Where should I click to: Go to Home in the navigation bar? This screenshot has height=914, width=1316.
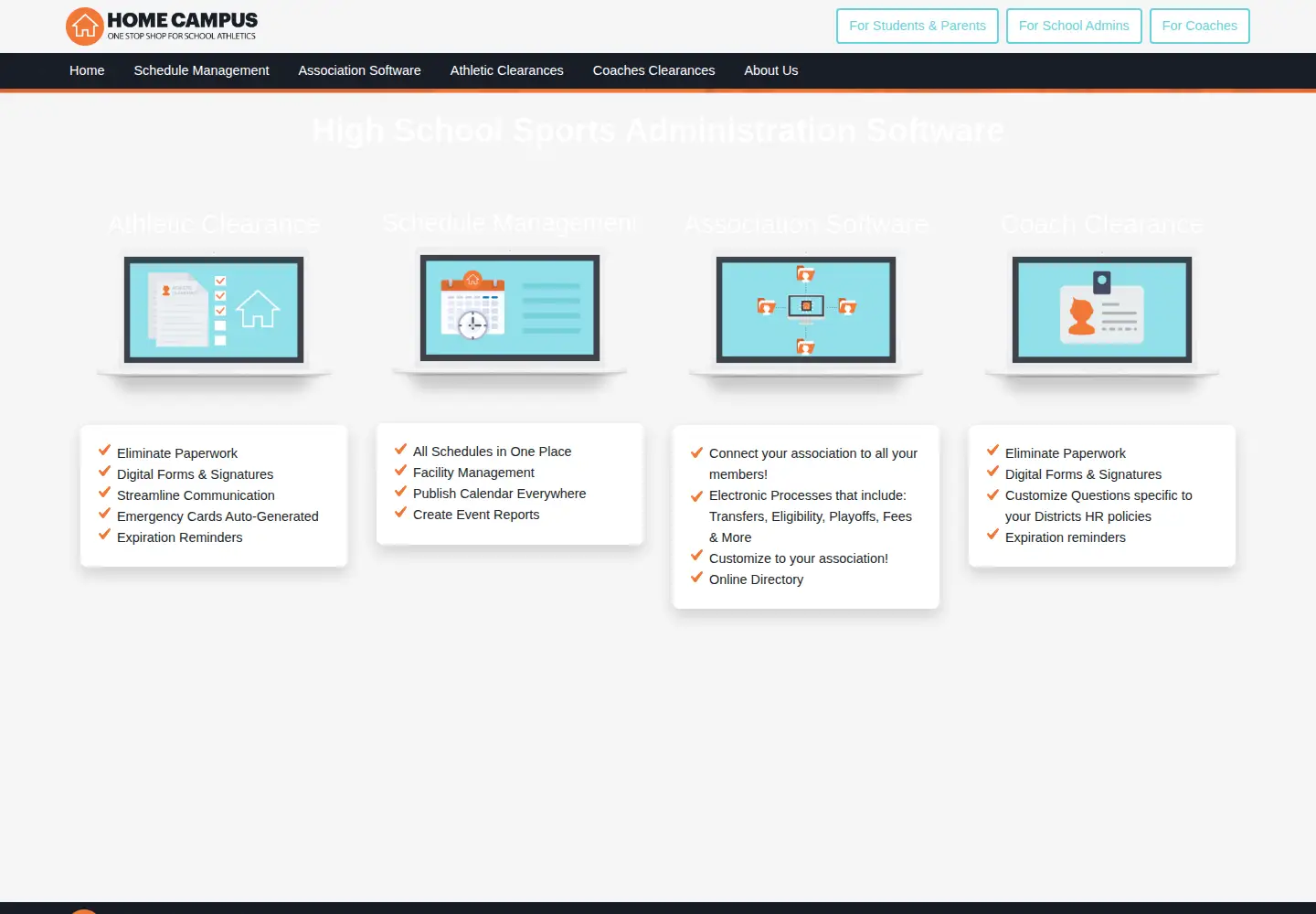[87, 70]
